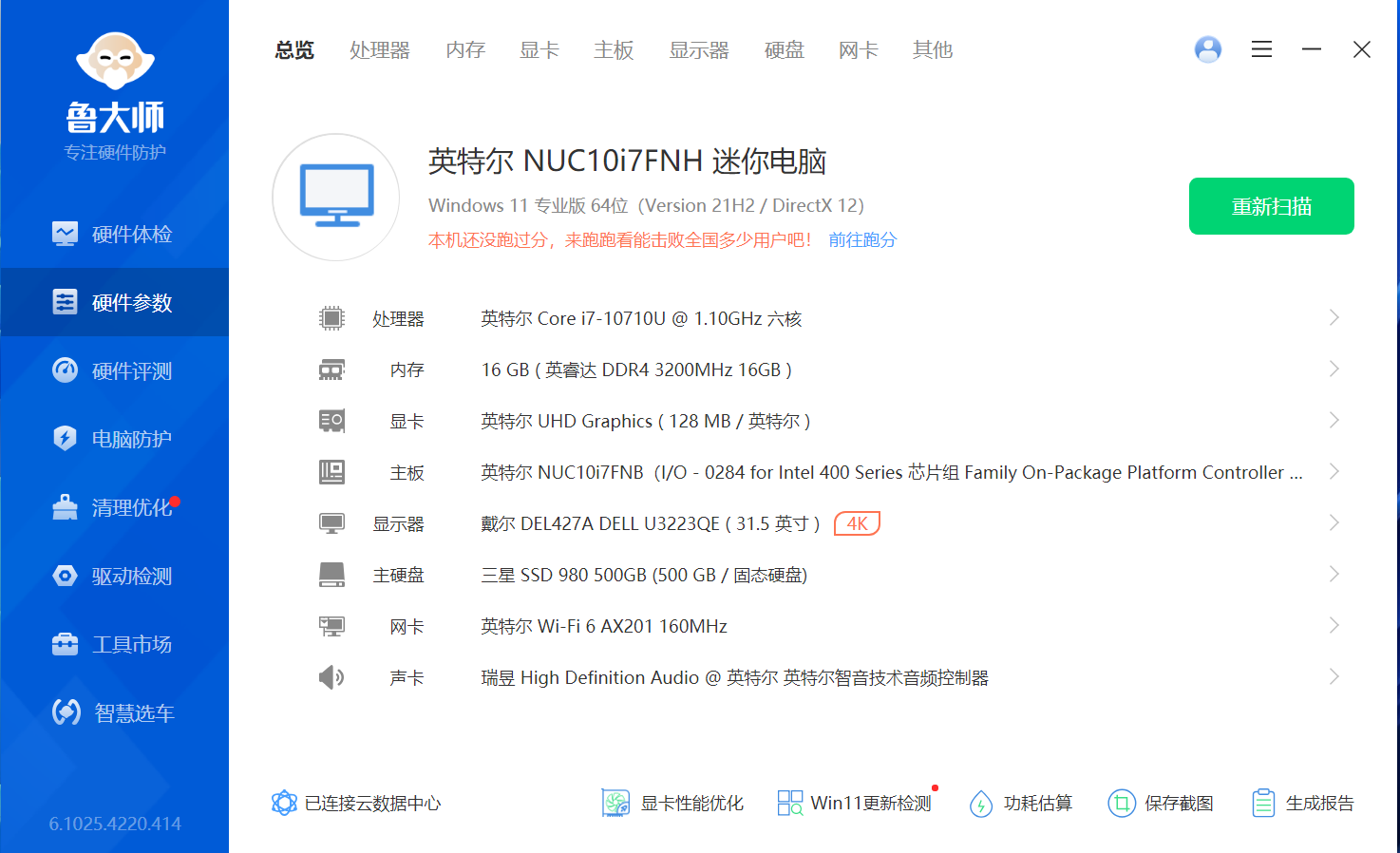Click 保存截图 to save screenshot
1400x853 pixels.
coord(1161,804)
